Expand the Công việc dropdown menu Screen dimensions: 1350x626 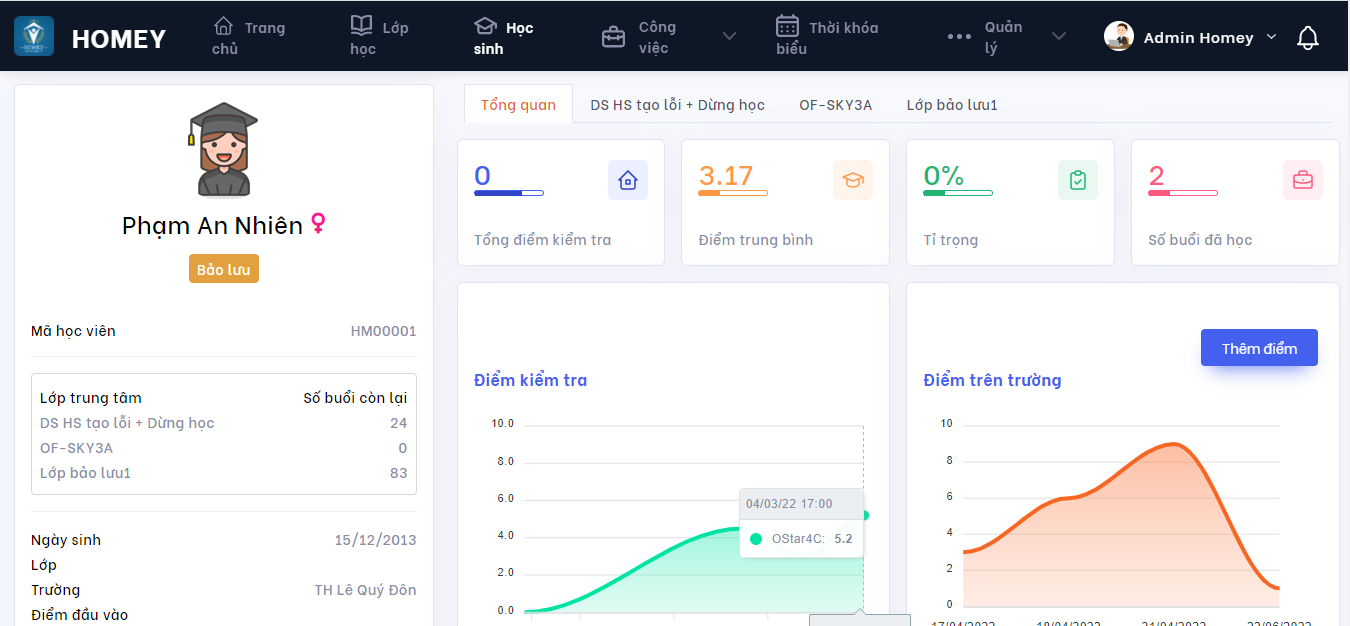729,37
